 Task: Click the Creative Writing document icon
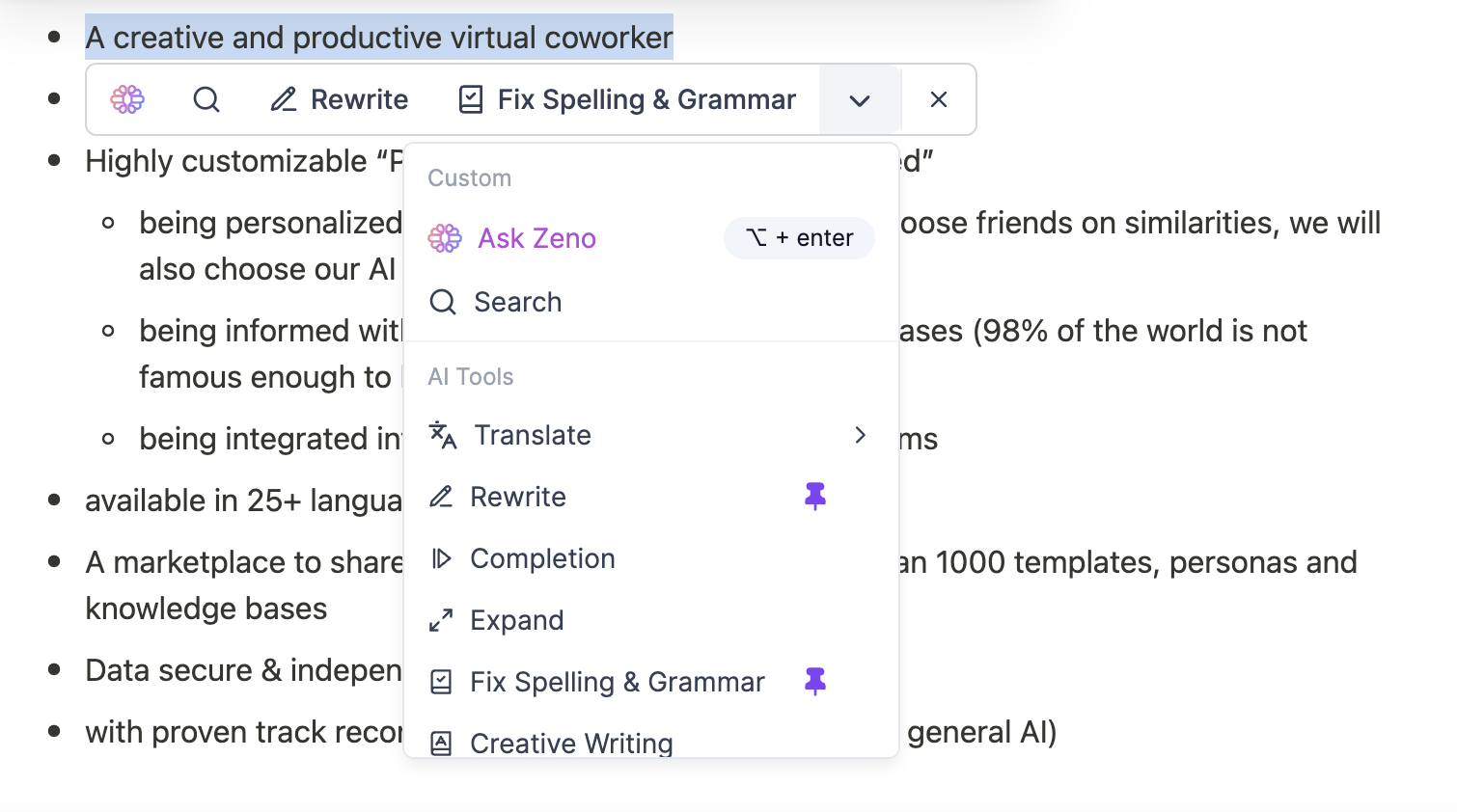pos(441,744)
